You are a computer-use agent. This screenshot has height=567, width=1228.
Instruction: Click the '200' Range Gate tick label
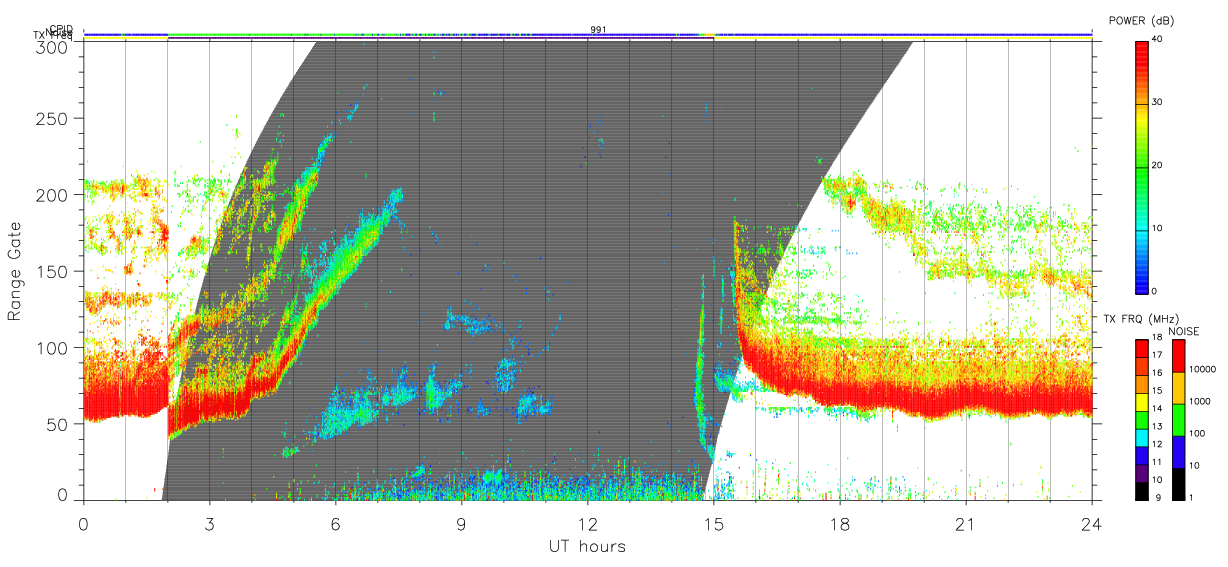(x=52, y=194)
